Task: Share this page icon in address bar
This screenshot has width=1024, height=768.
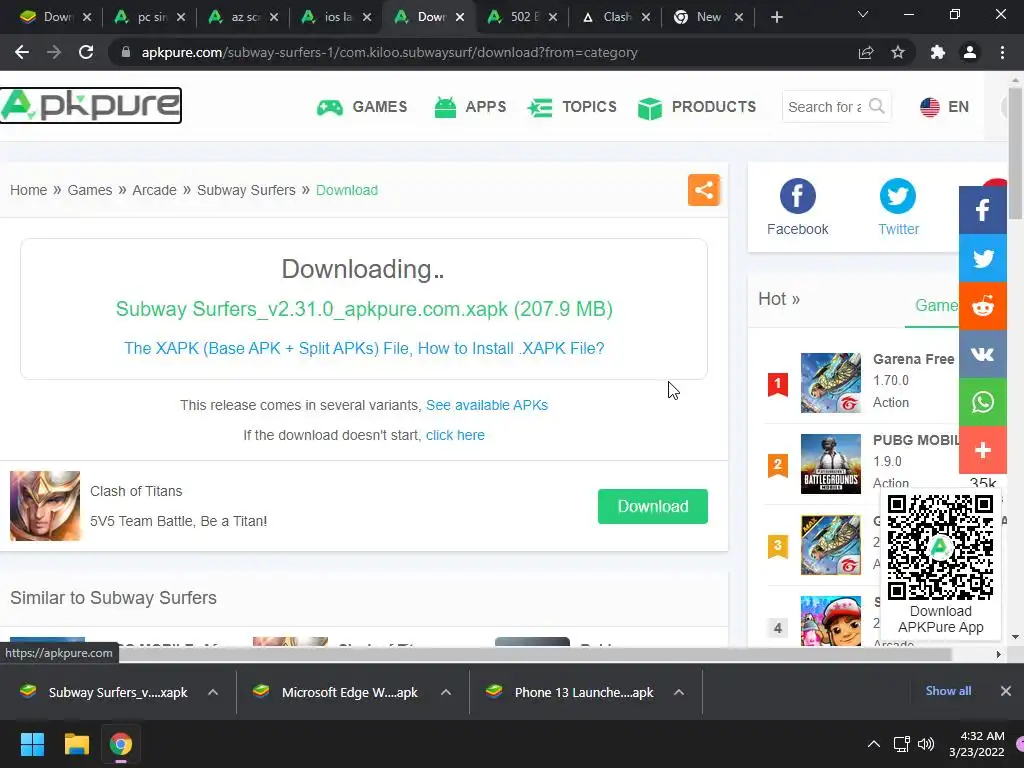Action: (x=866, y=52)
